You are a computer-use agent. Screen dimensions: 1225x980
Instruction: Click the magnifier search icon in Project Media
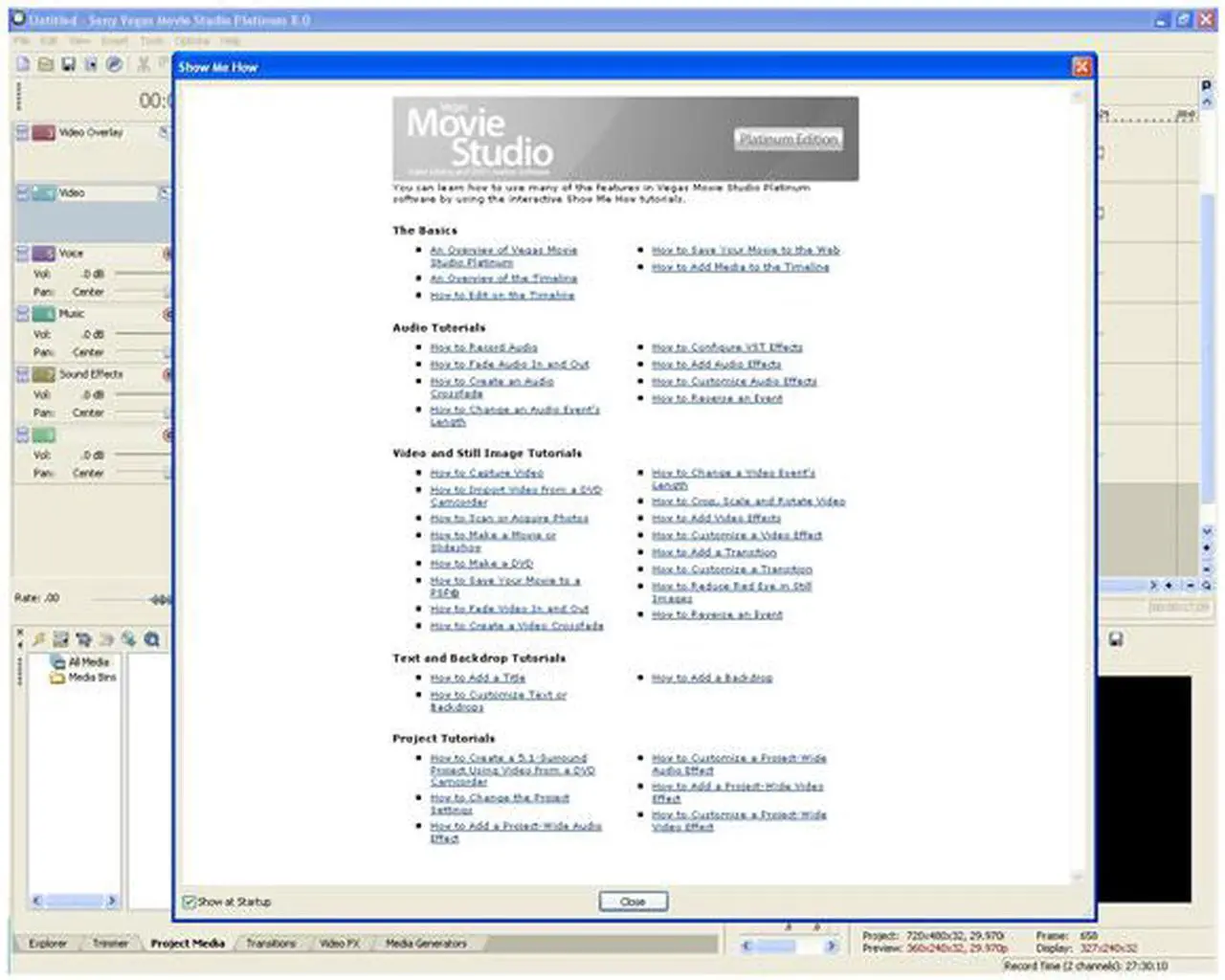(x=151, y=639)
